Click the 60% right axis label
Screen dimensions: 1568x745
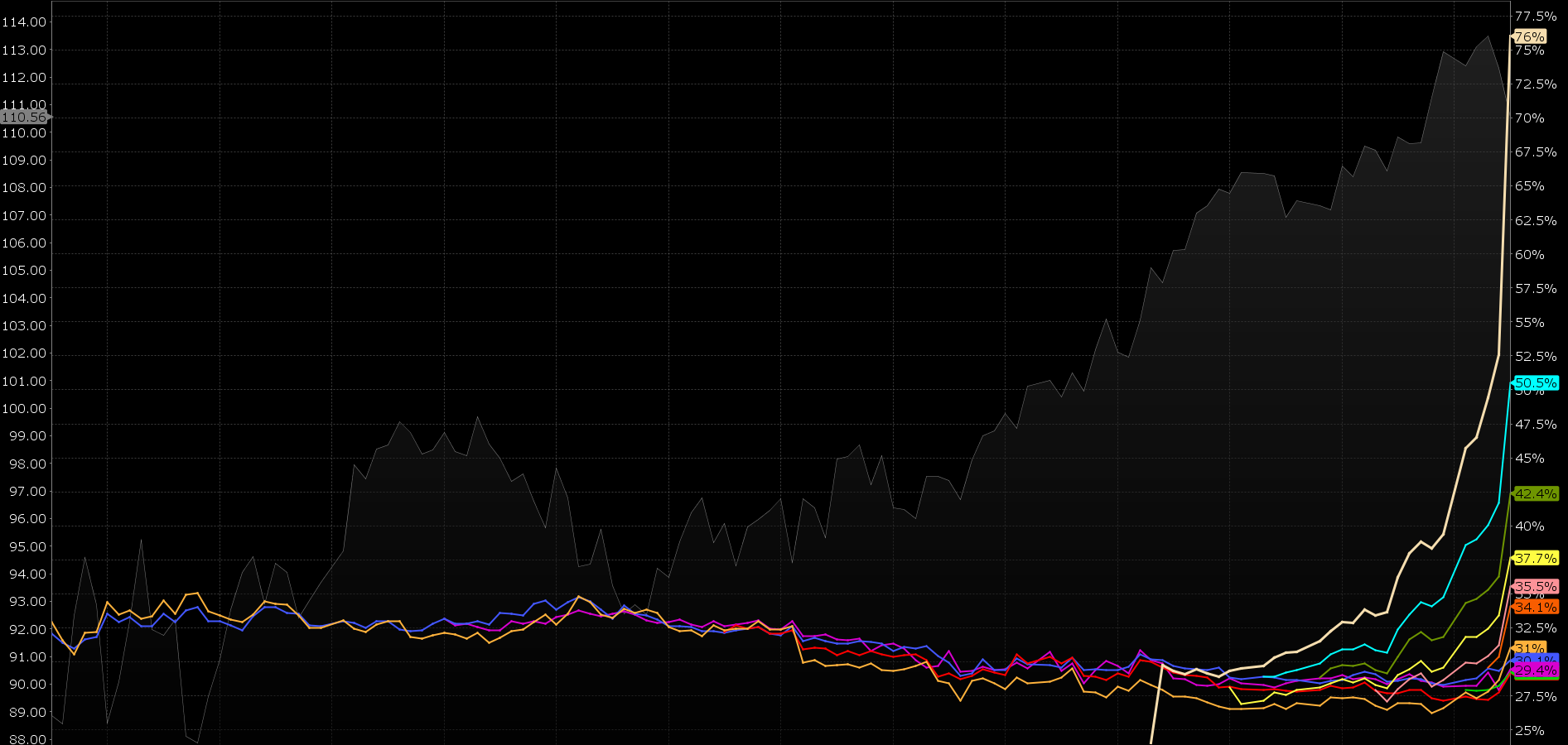pyautogui.click(x=1529, y=254)
